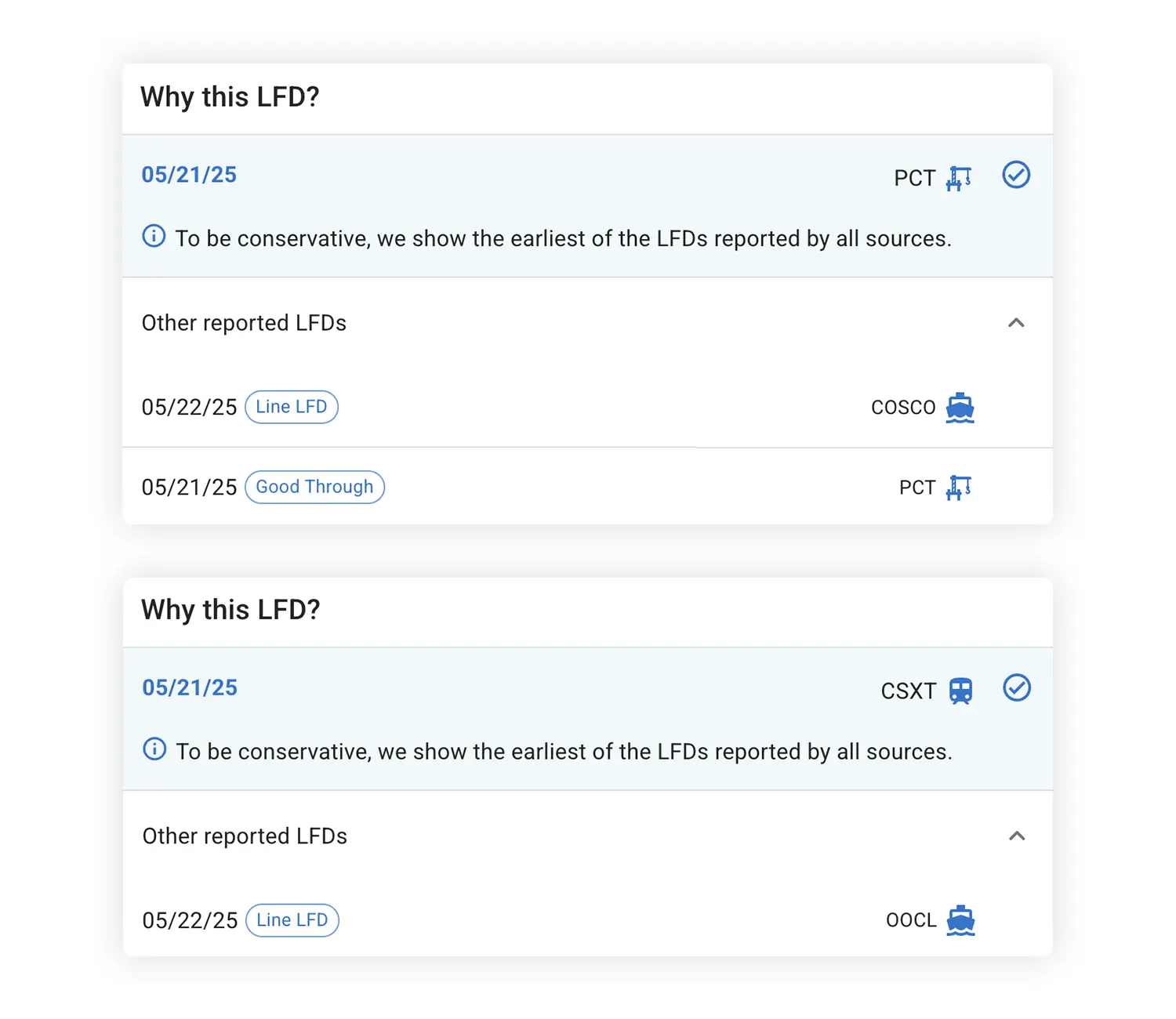Click the Other reported LFDs heading above COSCO
Viewport: 1176px width, 1019px height.
point(244,323)
